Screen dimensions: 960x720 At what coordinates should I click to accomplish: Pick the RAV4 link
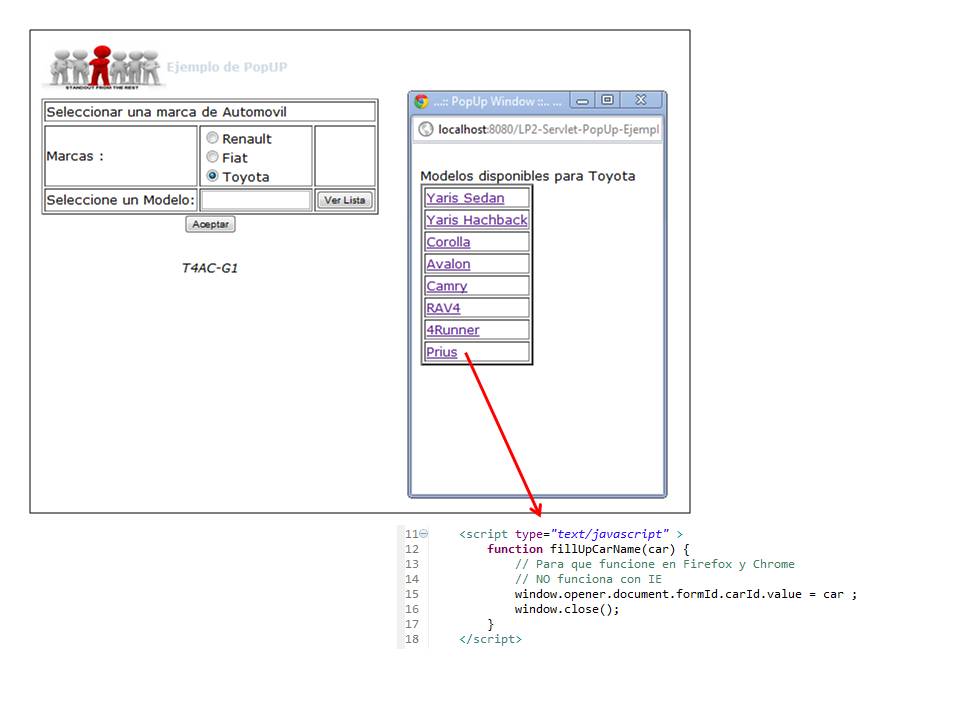443,308
